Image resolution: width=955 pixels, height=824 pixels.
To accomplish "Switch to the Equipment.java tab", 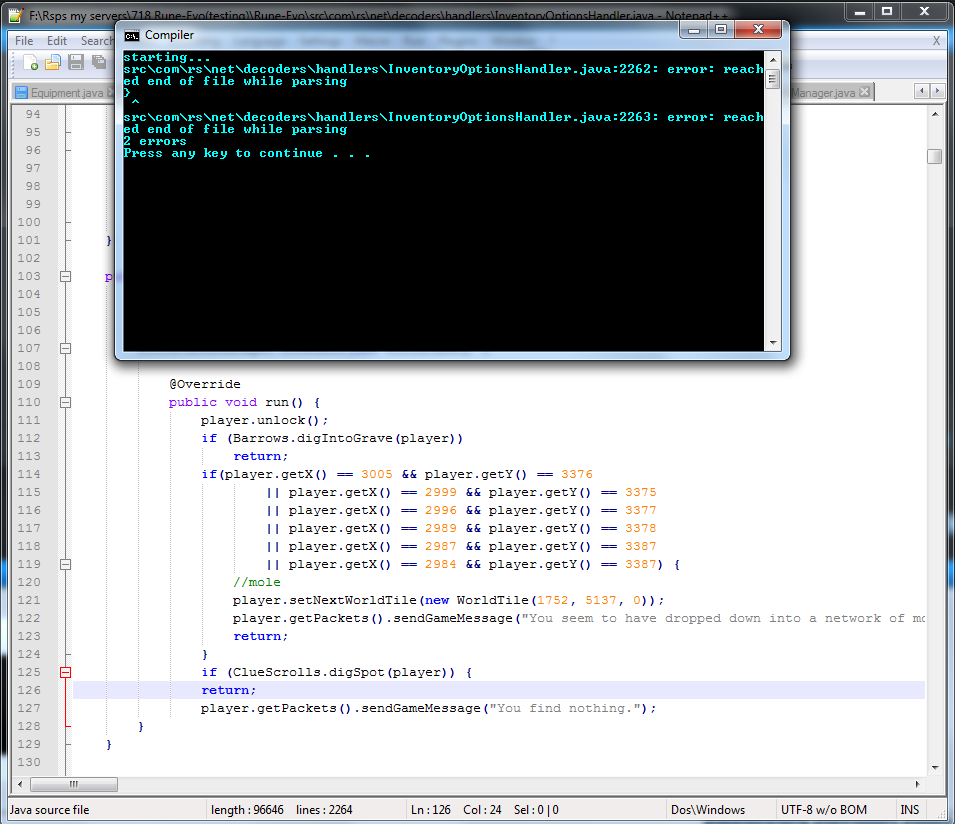I will [x=66, y=93].
